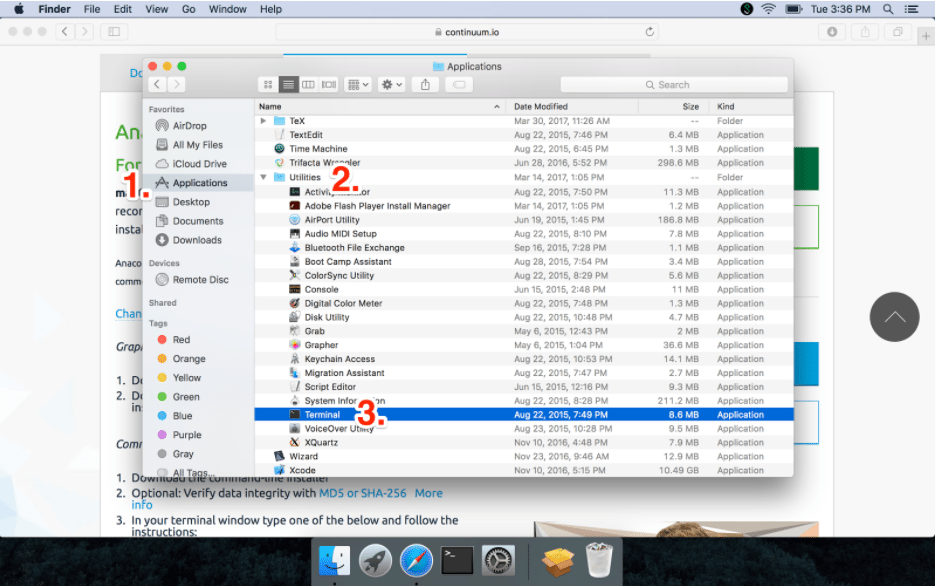The image size is (936, 586).
Task: Collapse the Utilities folder disclosure triangle
Action: click(263, 177)
